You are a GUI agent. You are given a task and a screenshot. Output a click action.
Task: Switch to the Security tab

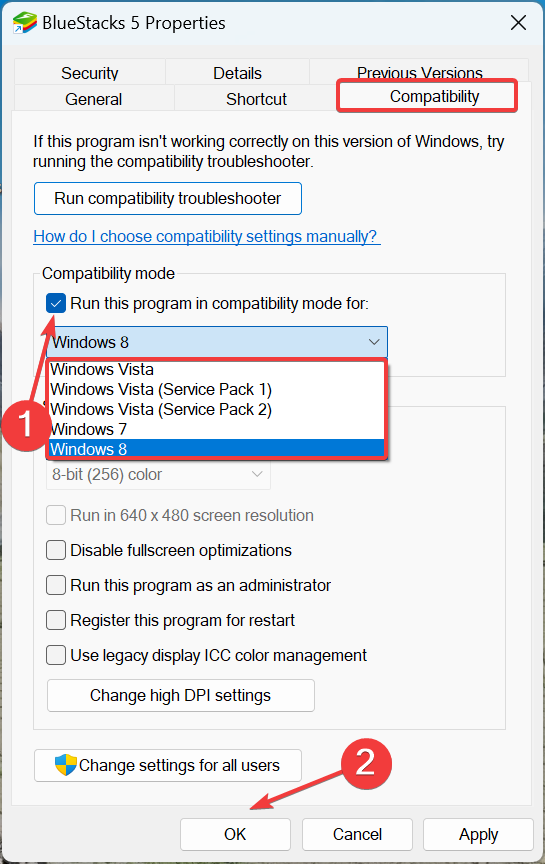[x=90, y=72]
